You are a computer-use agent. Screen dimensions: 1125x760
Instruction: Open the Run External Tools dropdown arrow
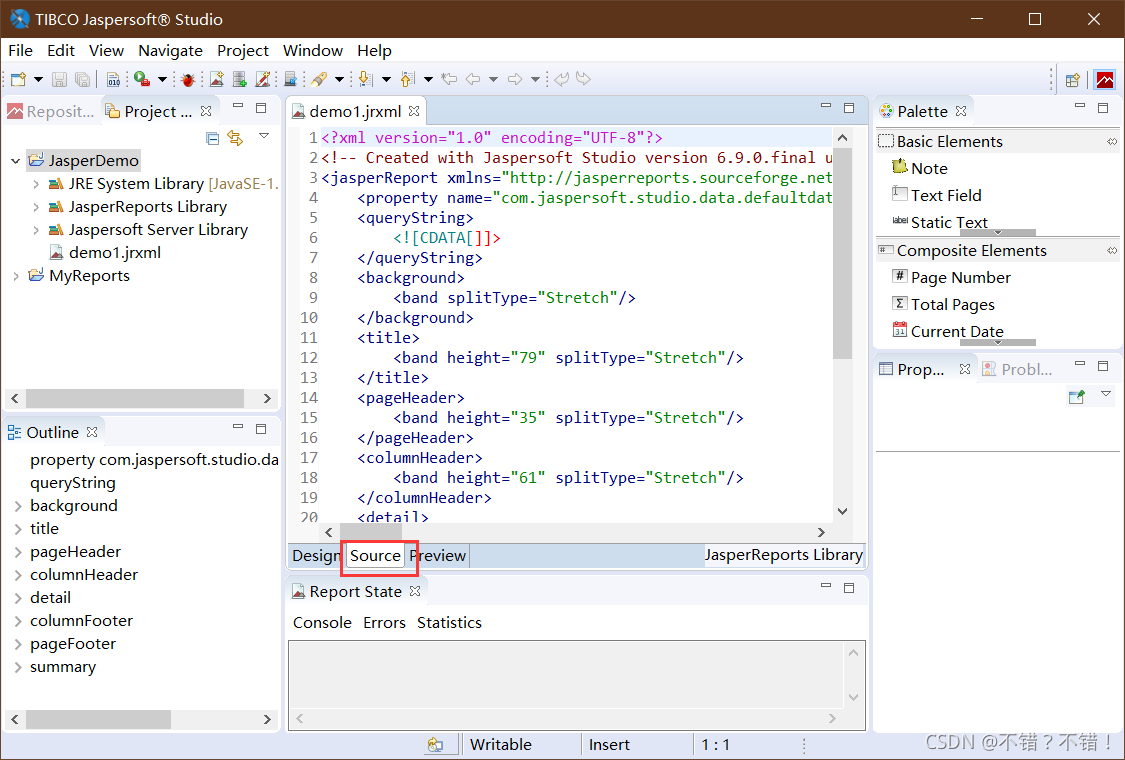[x=162, y=79]
